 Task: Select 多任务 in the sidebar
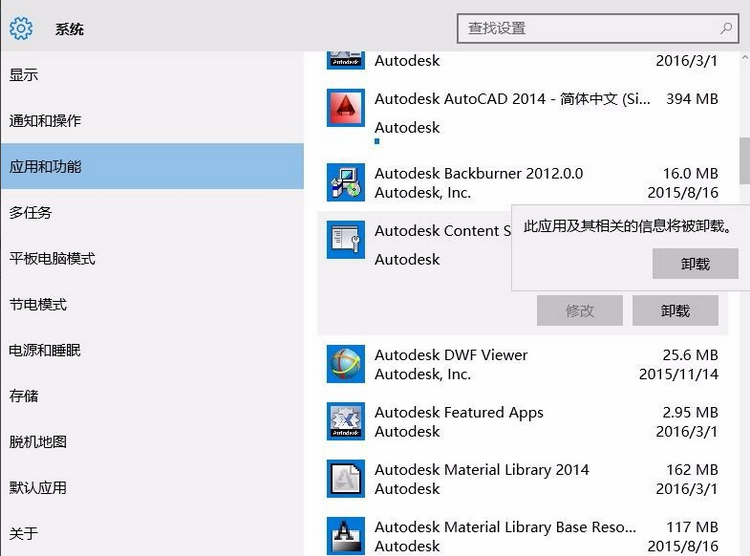point(31,212)
